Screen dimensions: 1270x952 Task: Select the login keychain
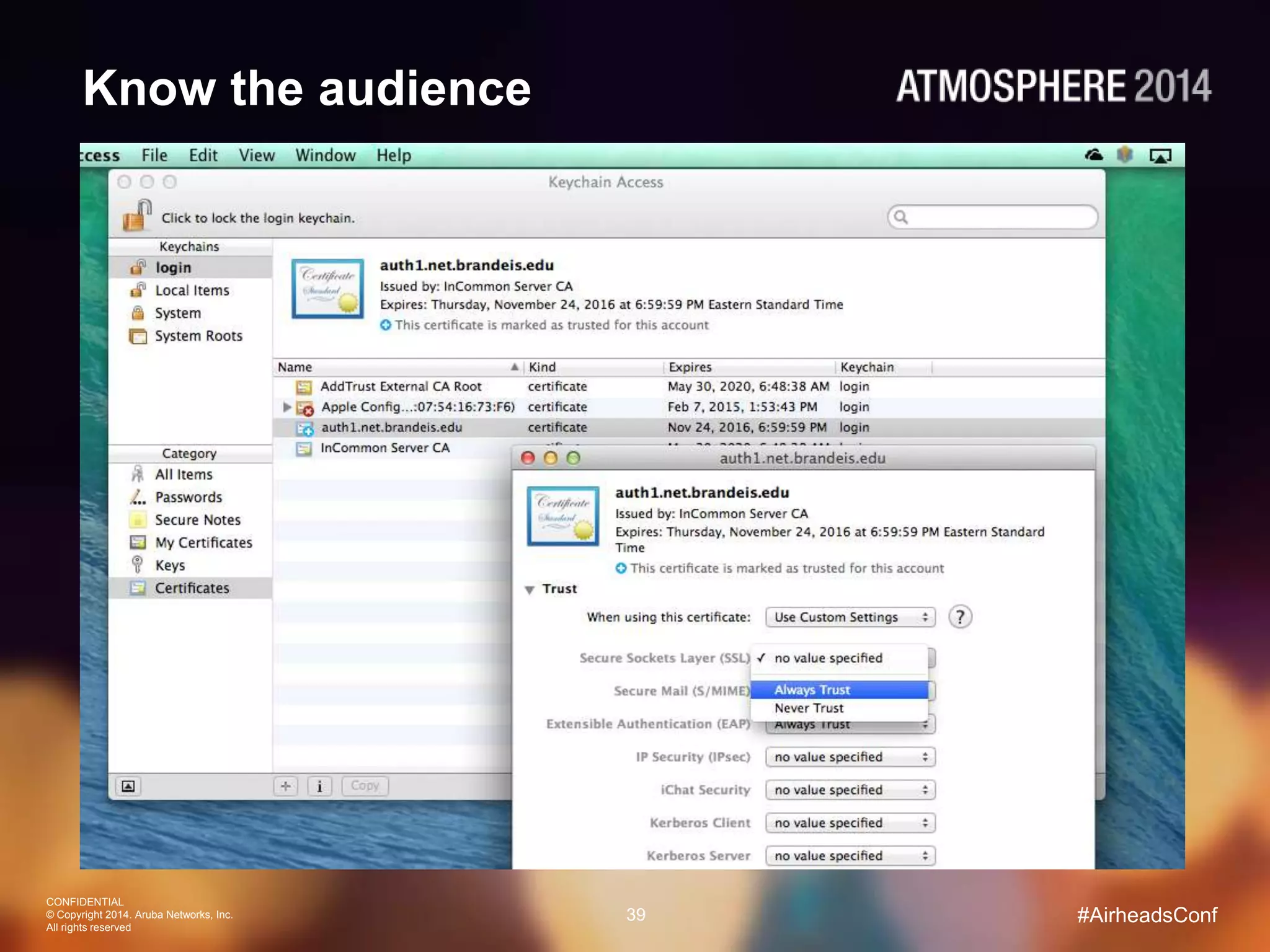[190, 267]
